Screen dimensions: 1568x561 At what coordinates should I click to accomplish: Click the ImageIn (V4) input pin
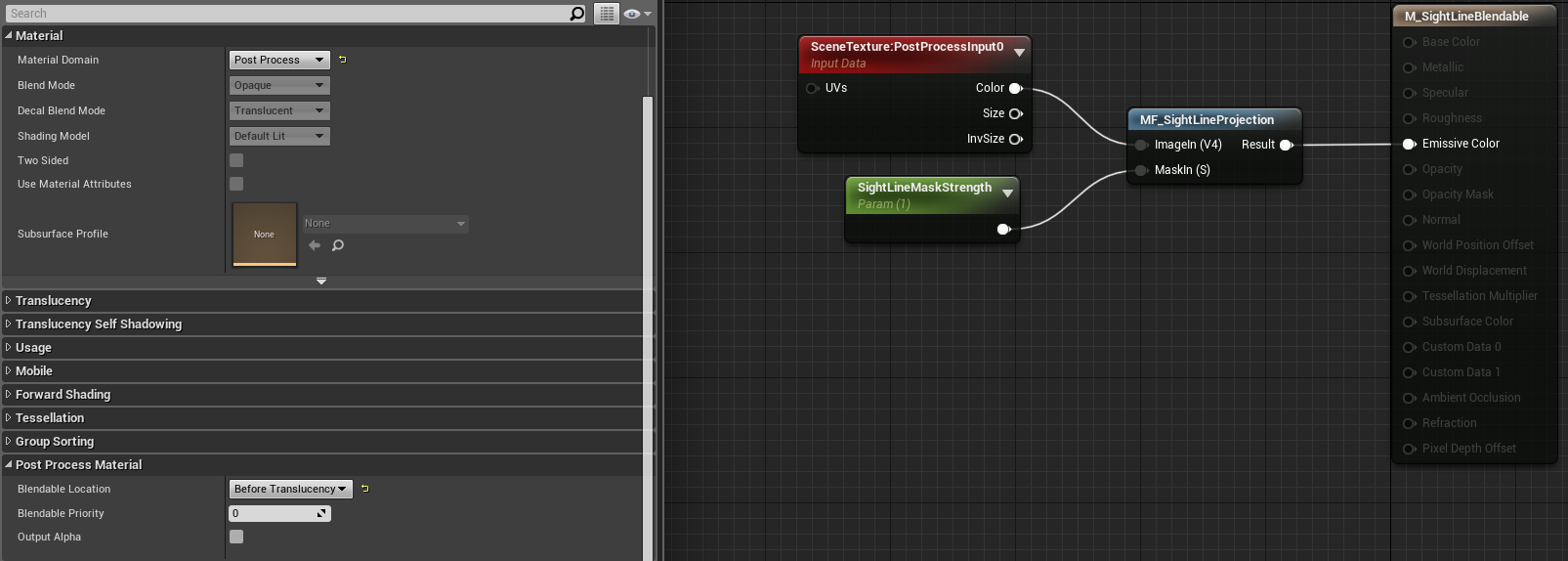tap(1141, 145)
